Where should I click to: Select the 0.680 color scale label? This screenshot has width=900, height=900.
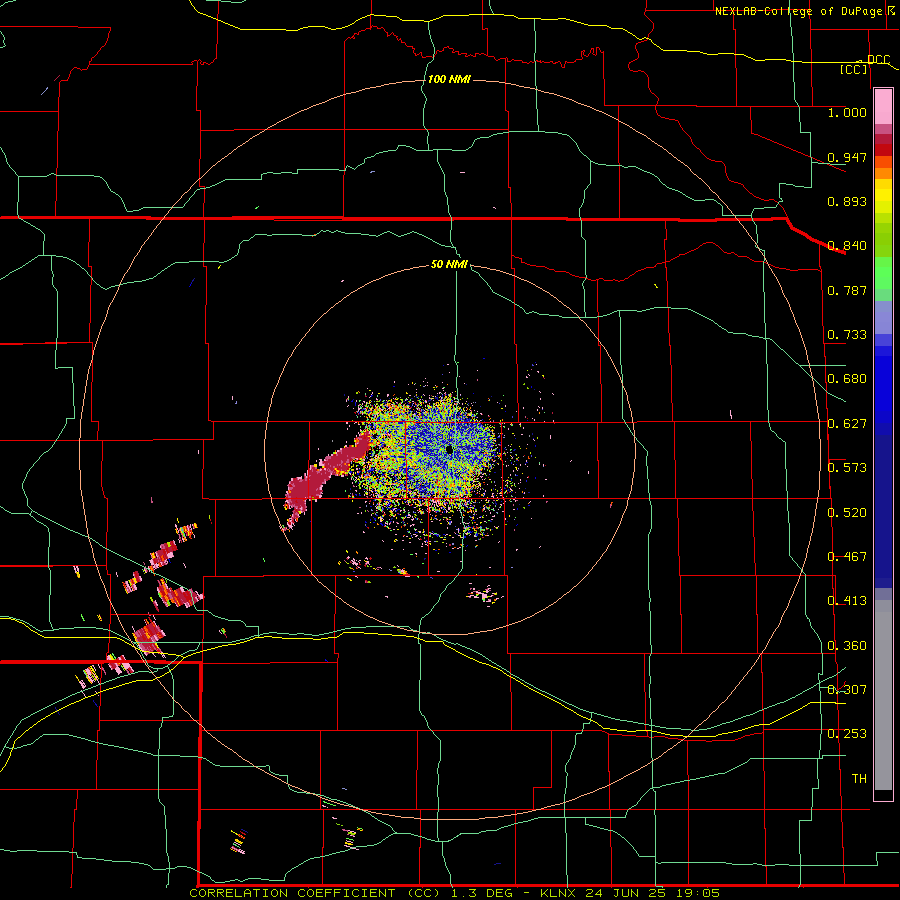847,379
